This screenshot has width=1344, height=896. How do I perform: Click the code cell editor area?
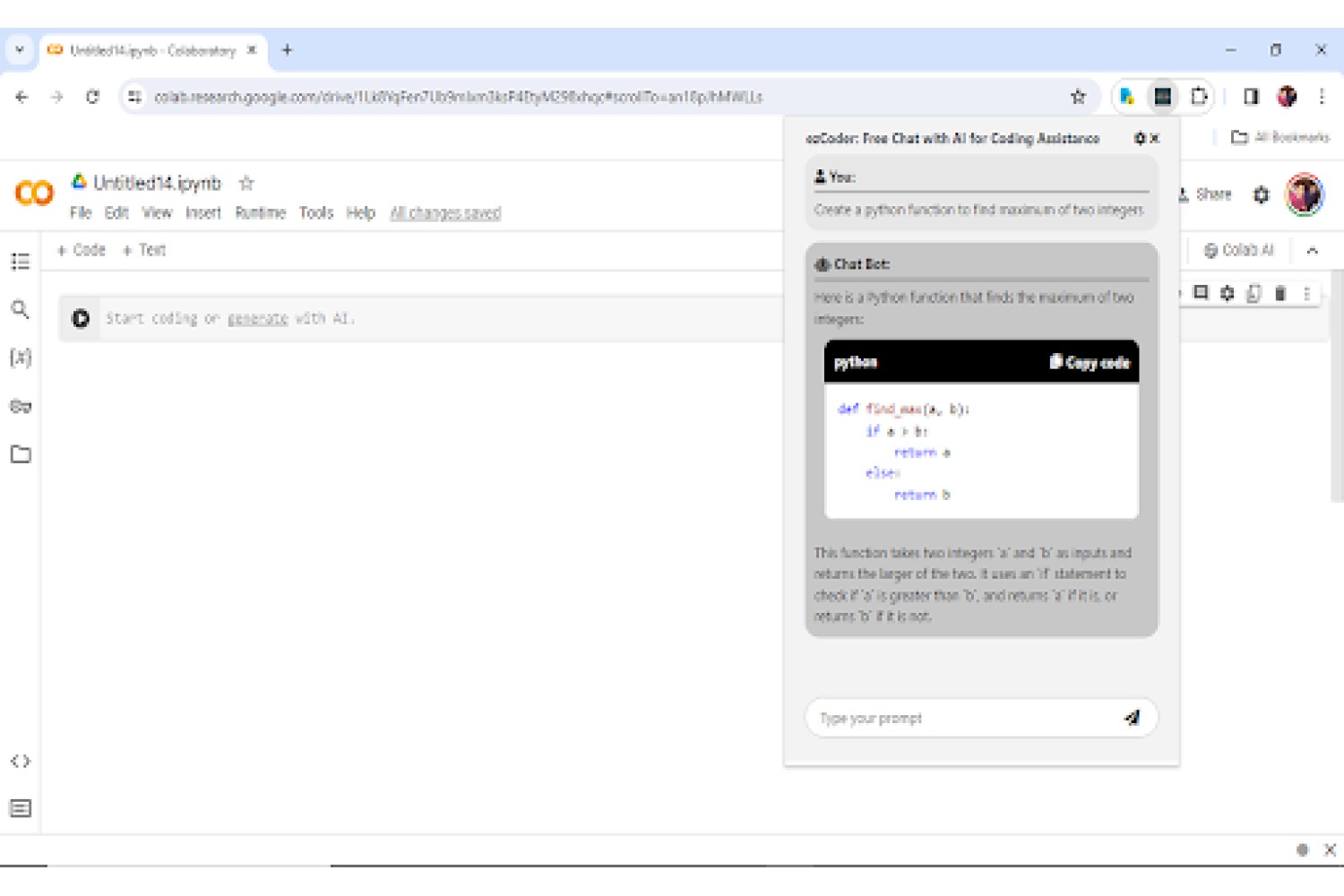point(439,318)
